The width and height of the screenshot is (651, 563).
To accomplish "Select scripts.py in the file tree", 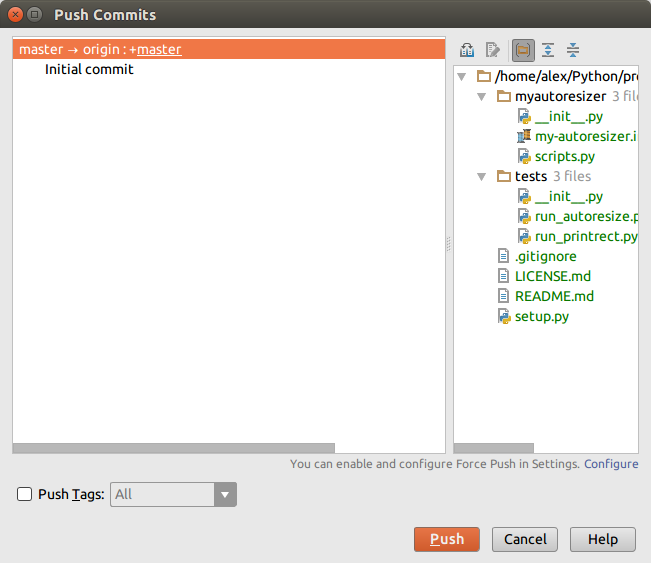I will coord(565,157).
